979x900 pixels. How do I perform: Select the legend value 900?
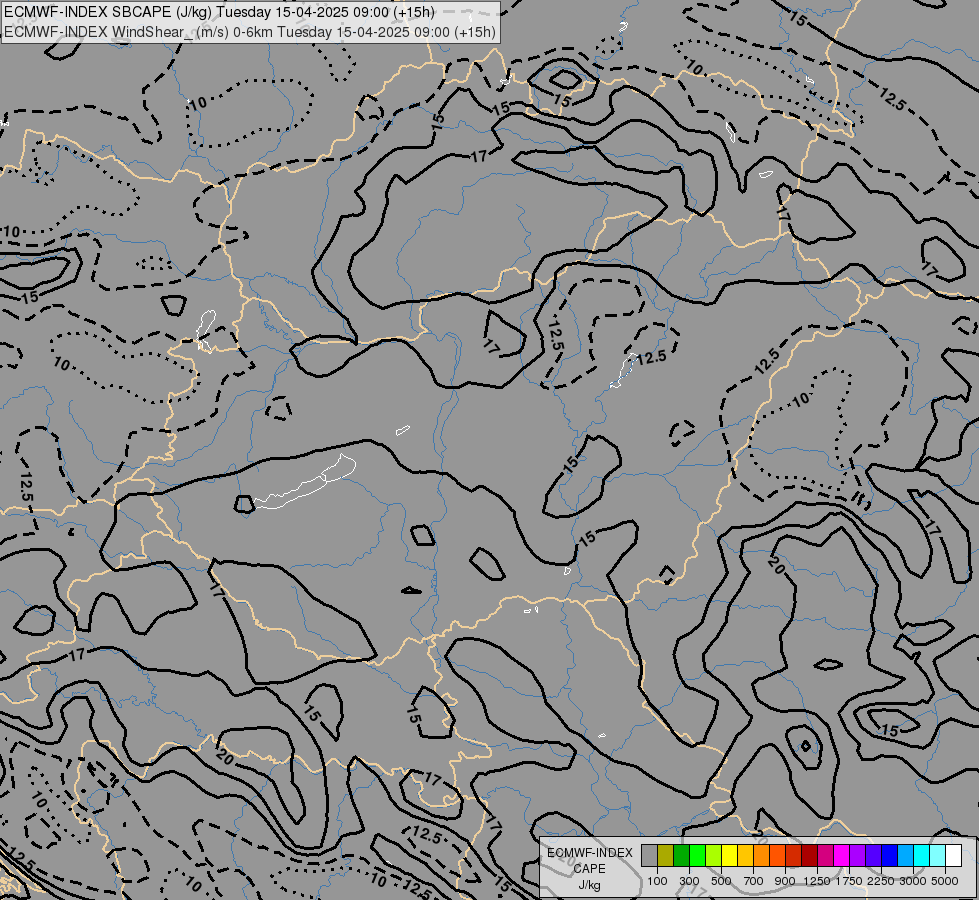[785, 881]
